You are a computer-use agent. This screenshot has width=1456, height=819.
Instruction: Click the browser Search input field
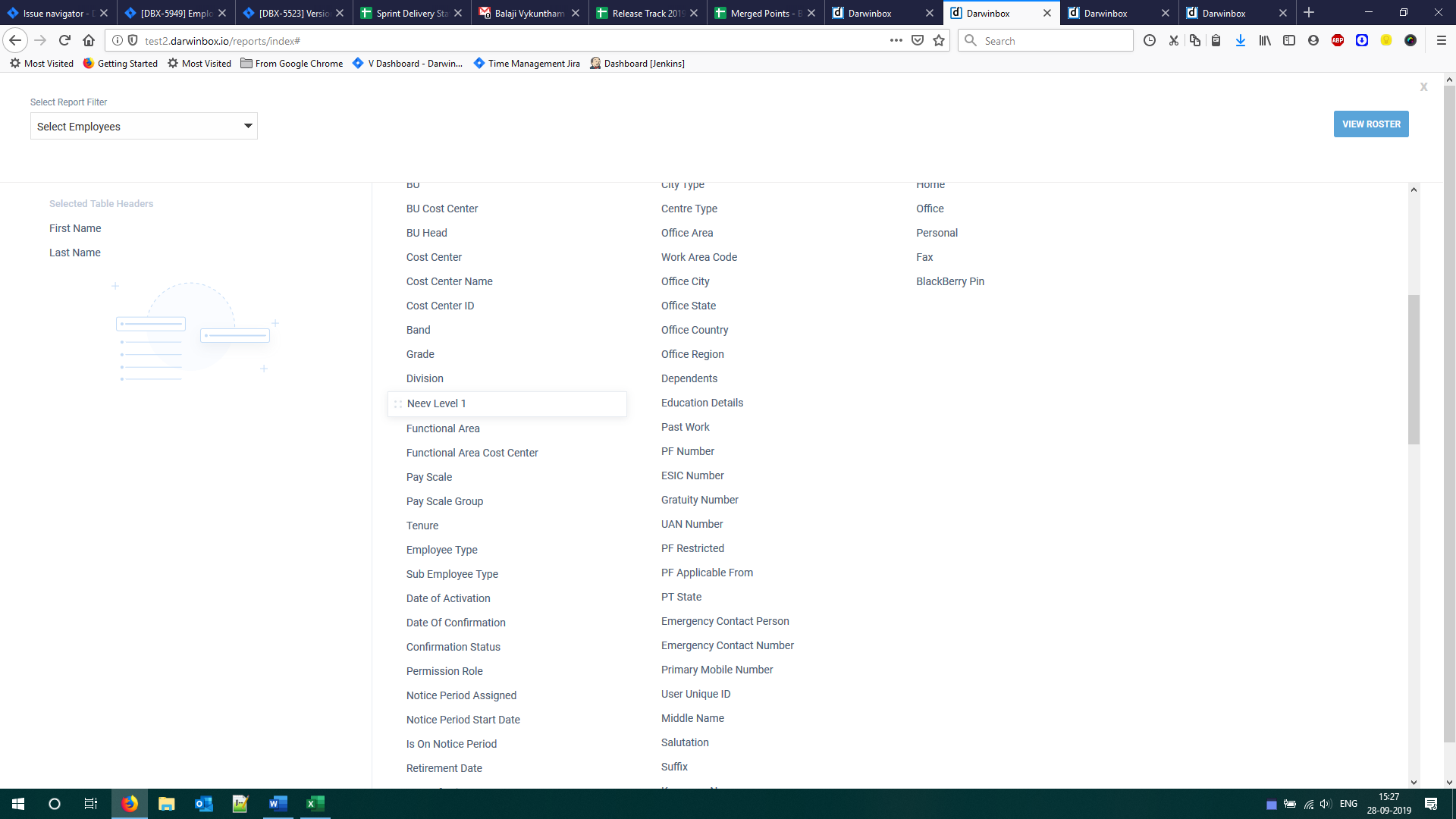(x=1054, y=41)
